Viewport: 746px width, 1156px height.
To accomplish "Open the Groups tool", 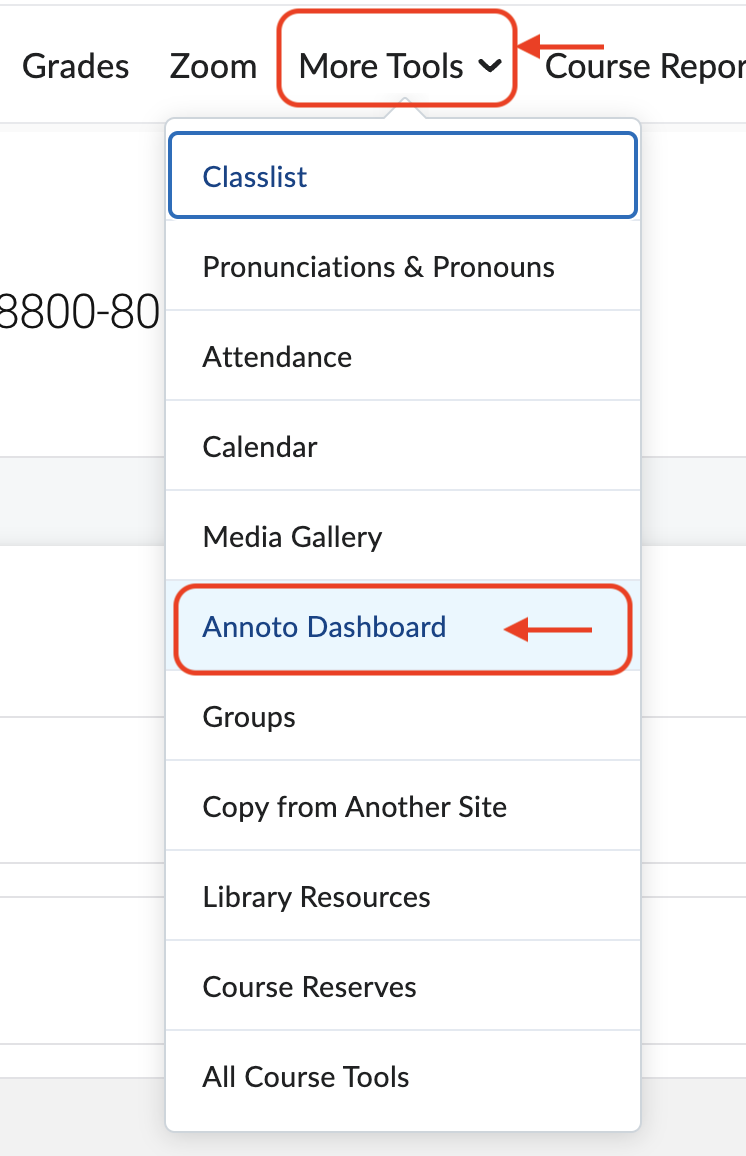I will [x=248, y=717].
